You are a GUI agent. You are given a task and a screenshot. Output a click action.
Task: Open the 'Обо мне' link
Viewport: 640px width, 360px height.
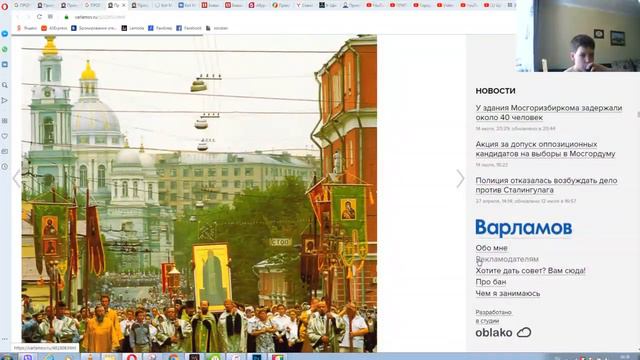pyautogui.click(x=491, y=248)
